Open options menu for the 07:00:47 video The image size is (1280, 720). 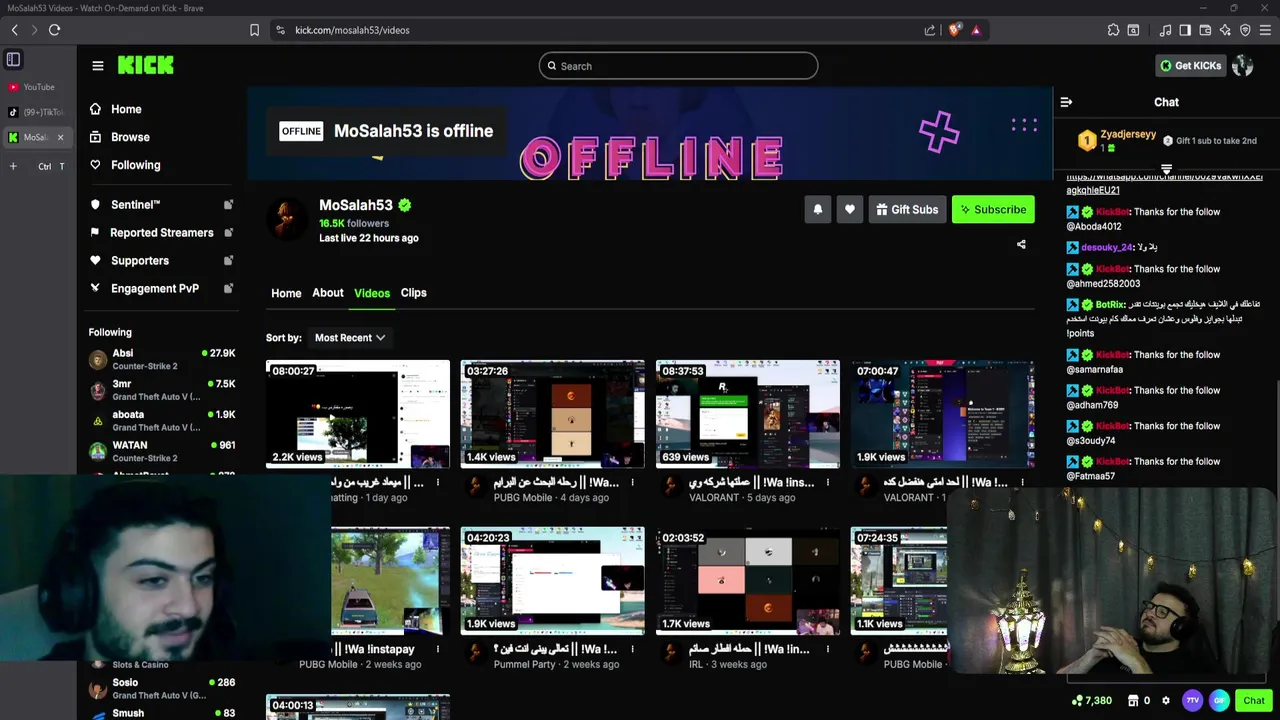1022,482
